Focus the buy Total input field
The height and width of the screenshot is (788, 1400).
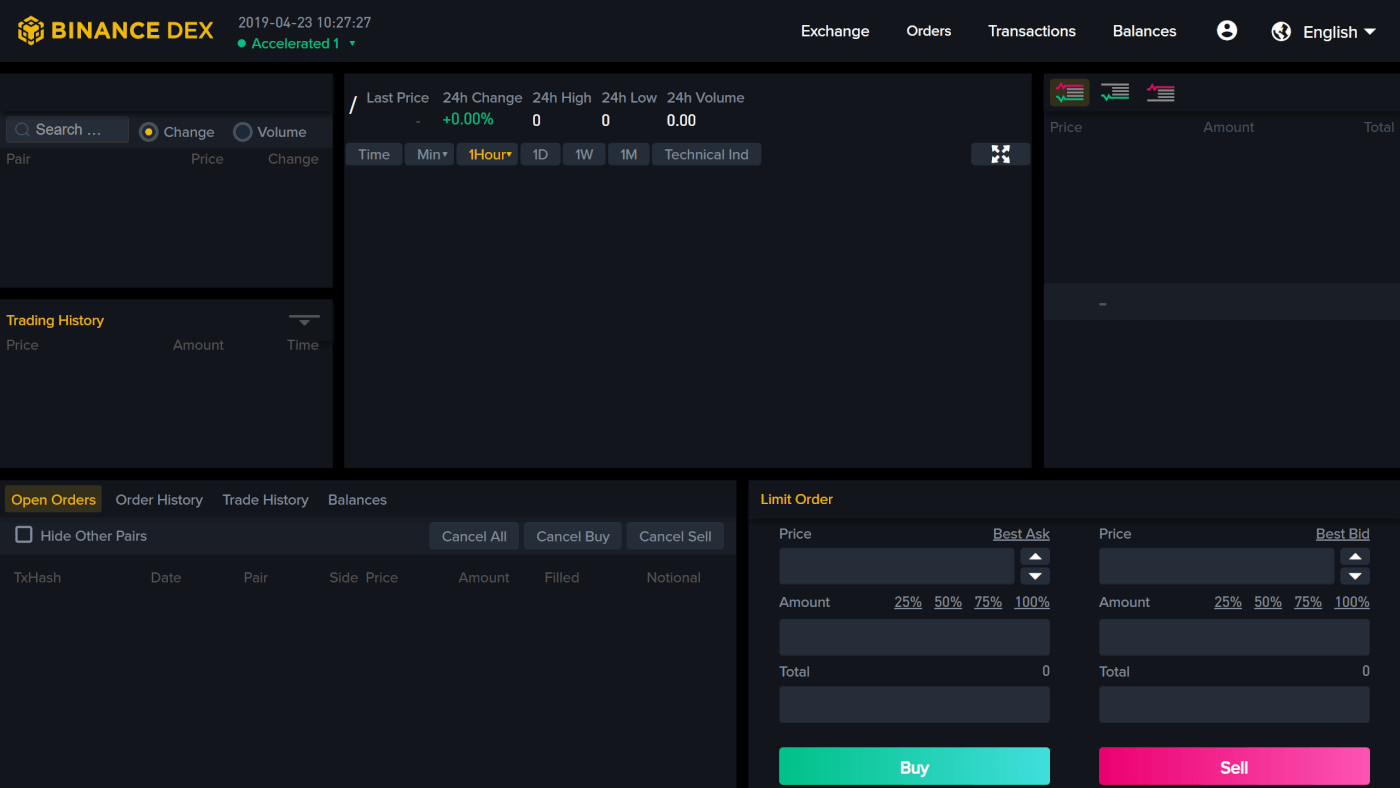[x=914, y=704]
